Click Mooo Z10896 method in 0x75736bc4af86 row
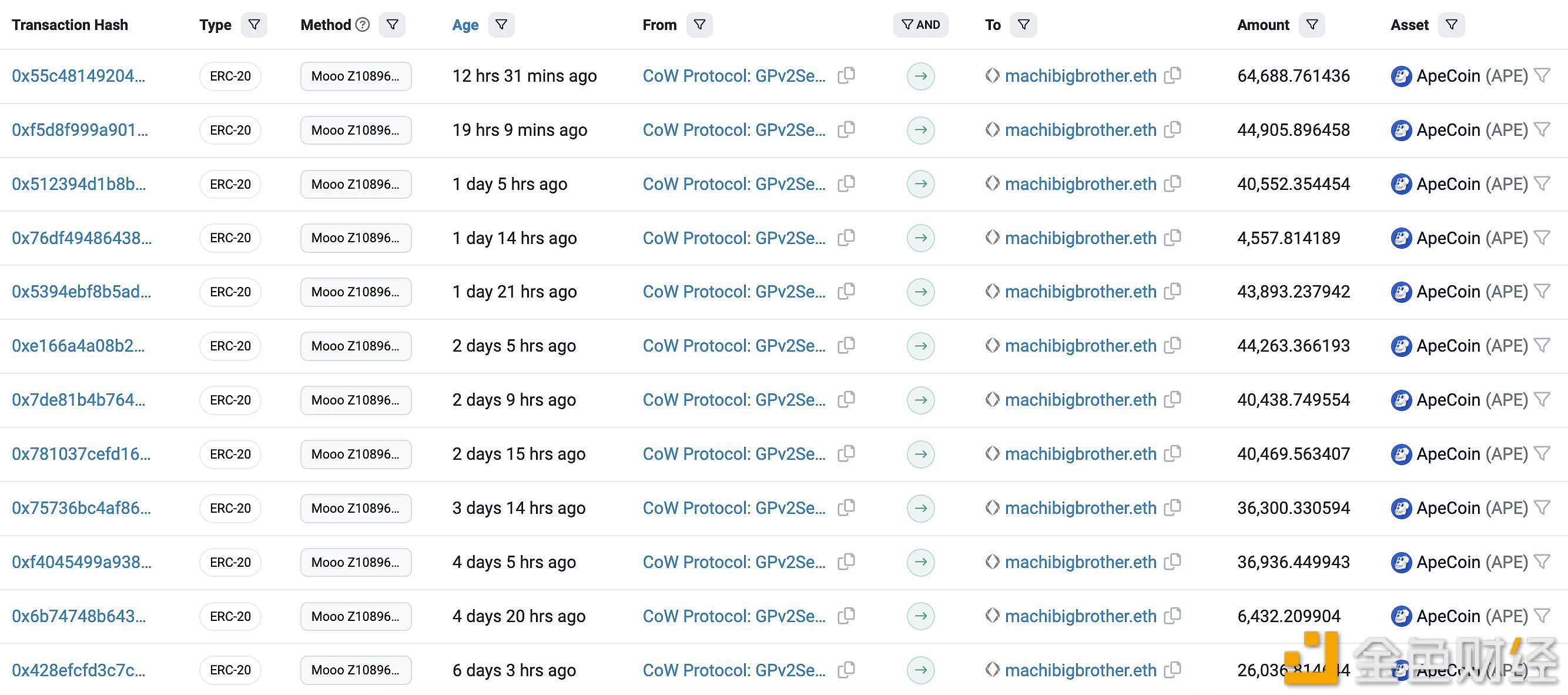 pyautogui.click(x=356, y=509)
